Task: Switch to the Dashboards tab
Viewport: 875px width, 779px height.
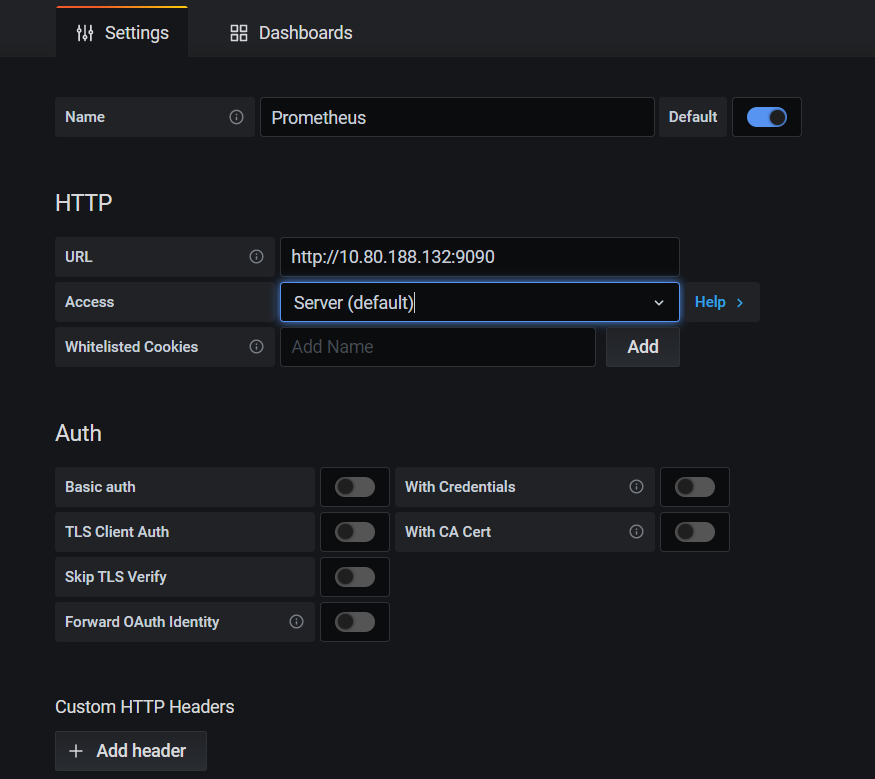Action: tap(291, 33)
